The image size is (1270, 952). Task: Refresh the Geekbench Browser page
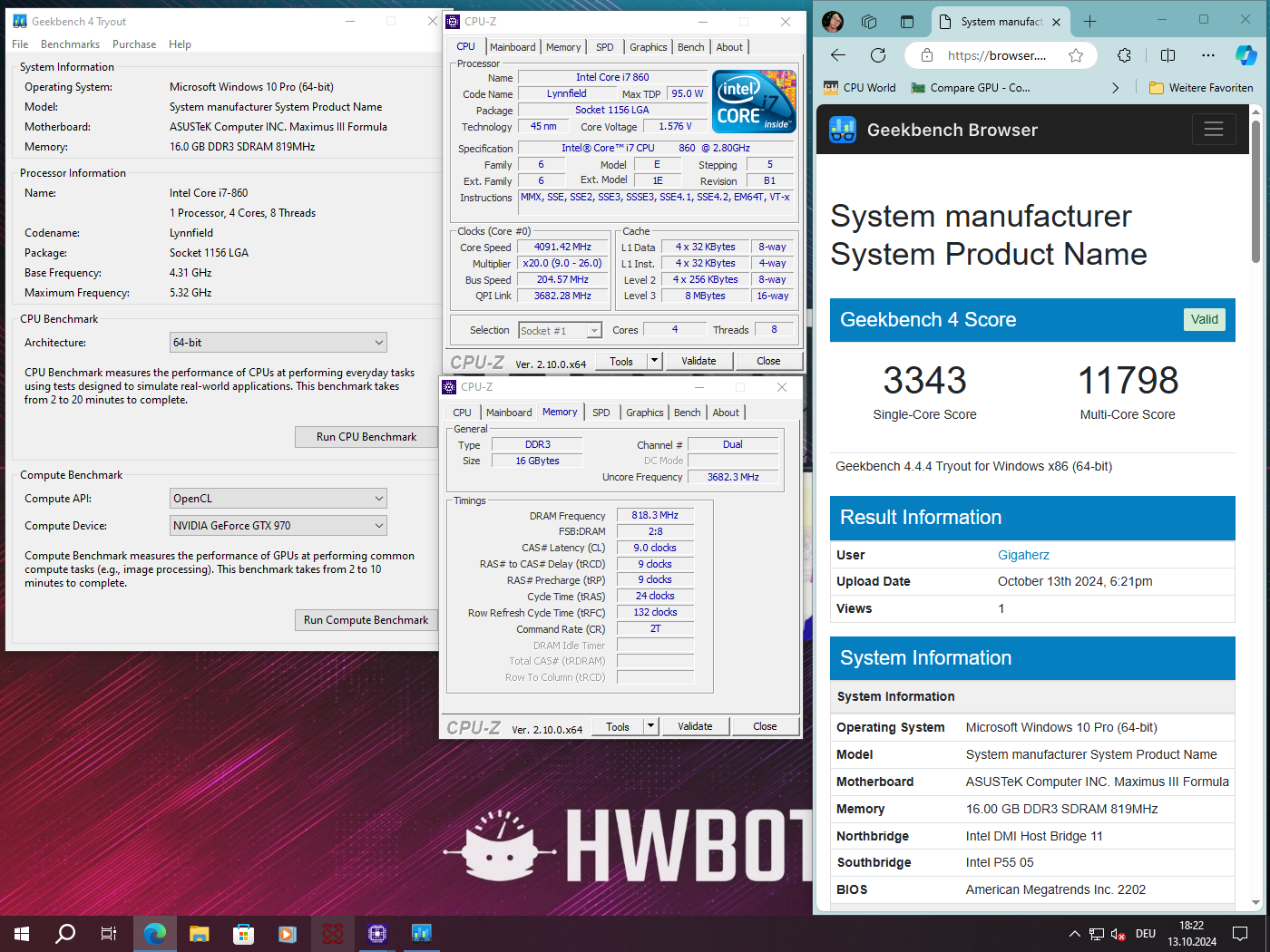click(x=878, y=55)
